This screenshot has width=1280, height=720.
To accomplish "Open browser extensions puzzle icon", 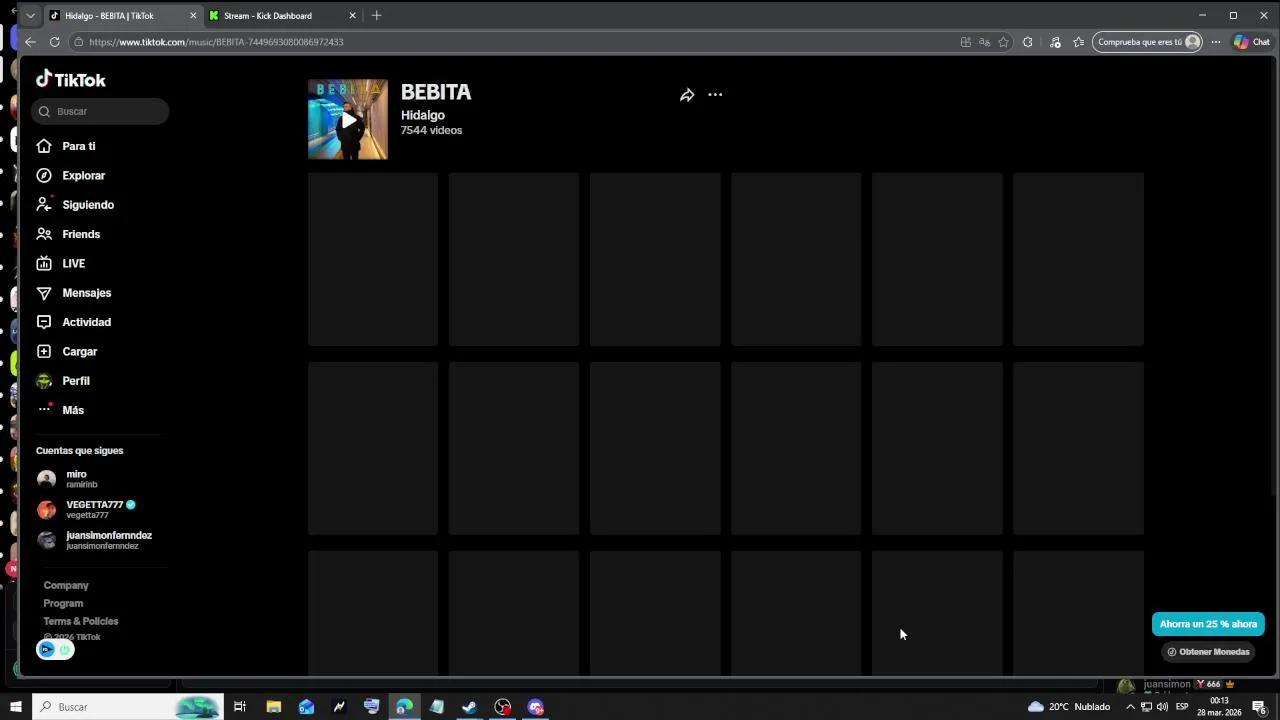I will click(x=1027, y=42).
